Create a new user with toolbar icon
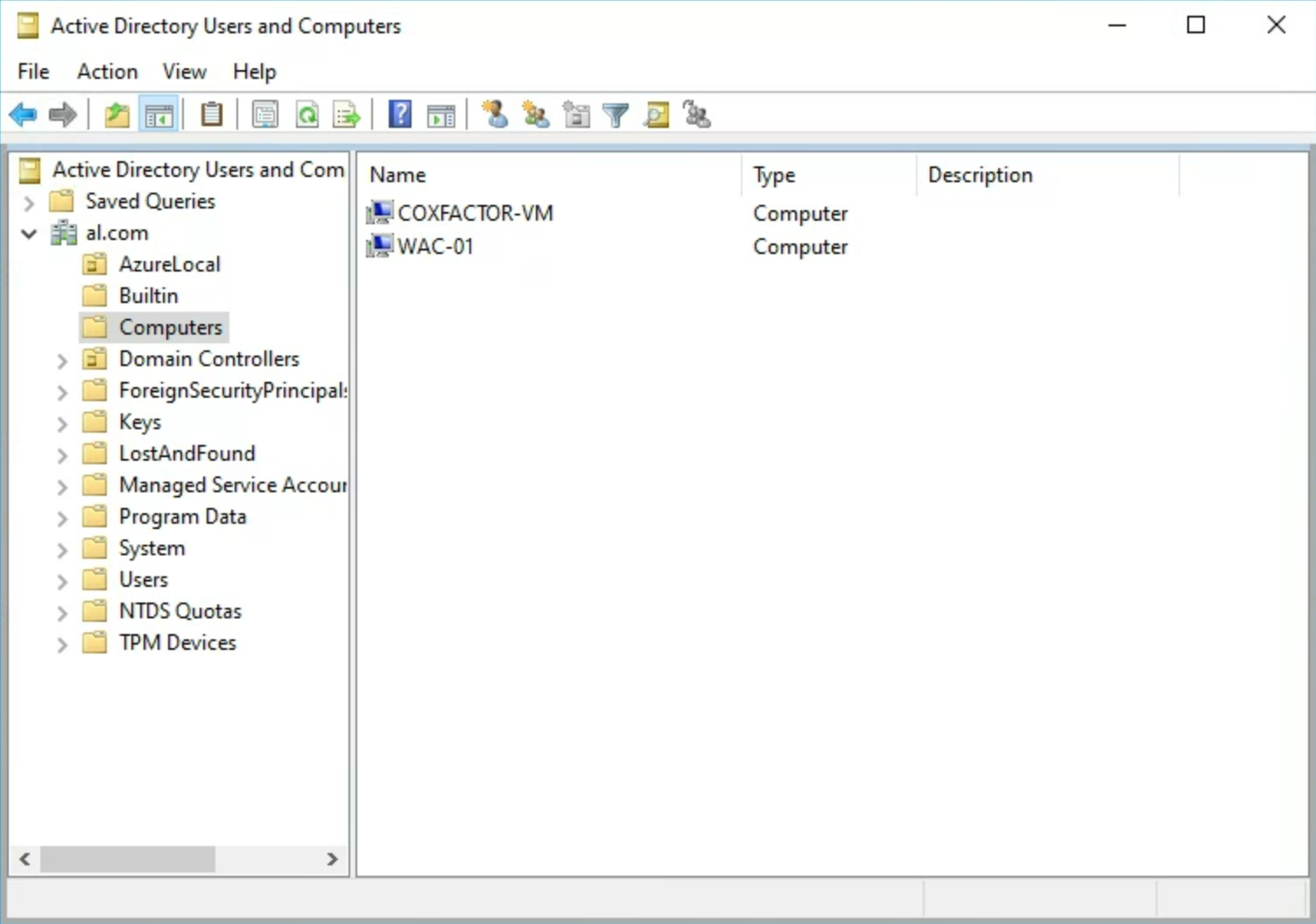This screenshot has width=1316, height=924. [x=495, y=115]
